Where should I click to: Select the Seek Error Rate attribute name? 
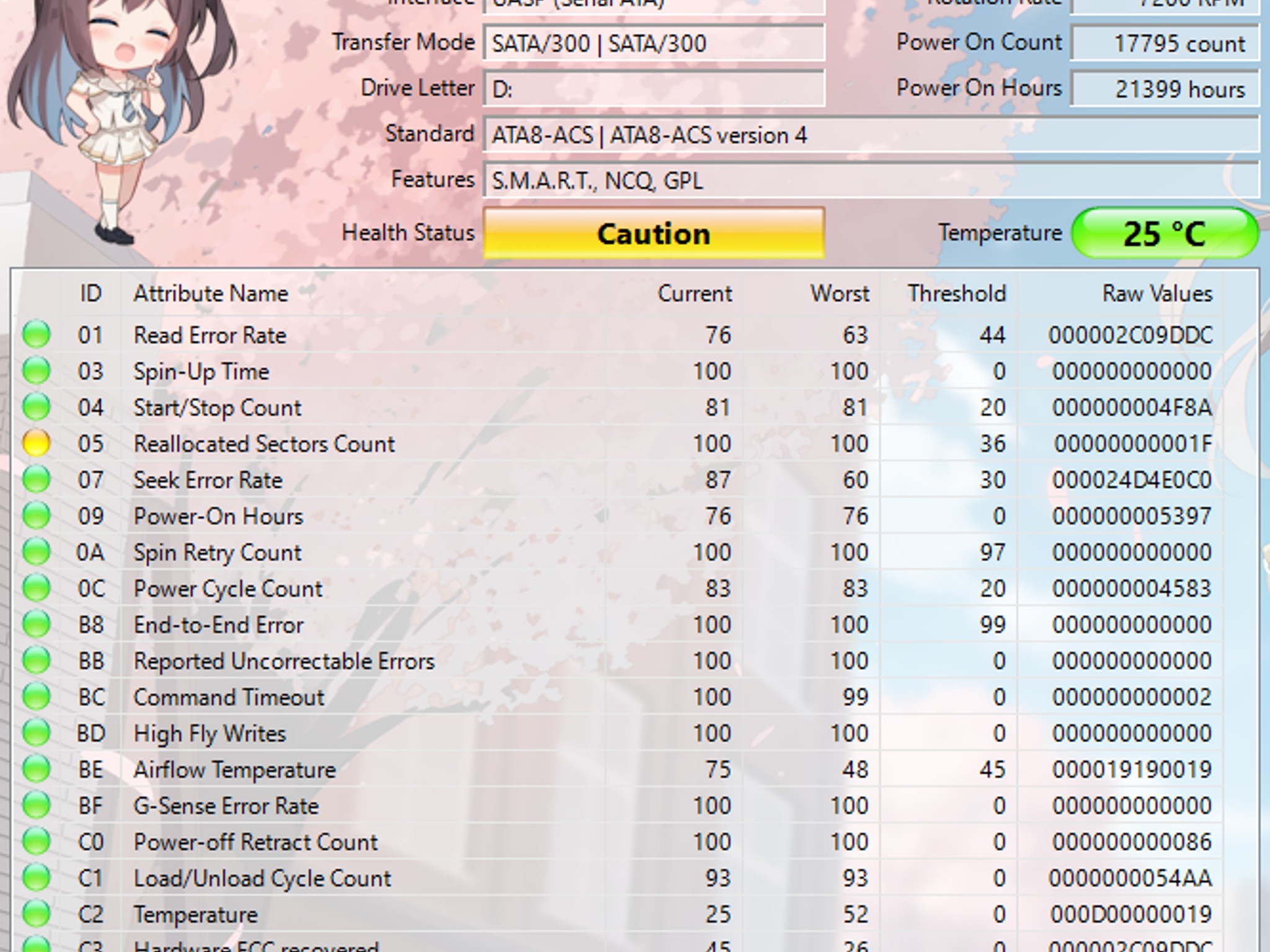tap(208, 480)
